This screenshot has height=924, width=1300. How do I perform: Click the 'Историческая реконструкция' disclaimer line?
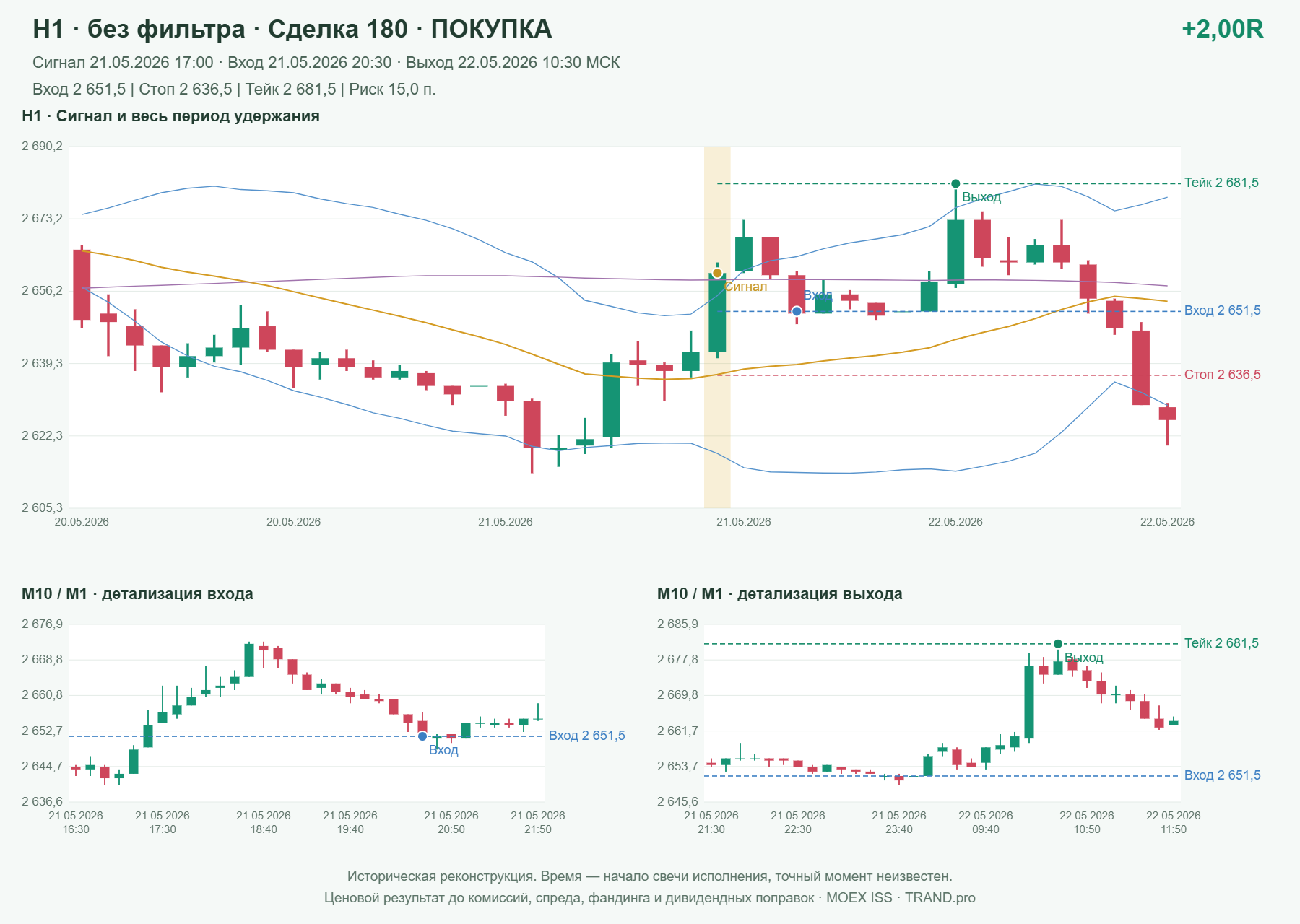[x=650, y=876]
